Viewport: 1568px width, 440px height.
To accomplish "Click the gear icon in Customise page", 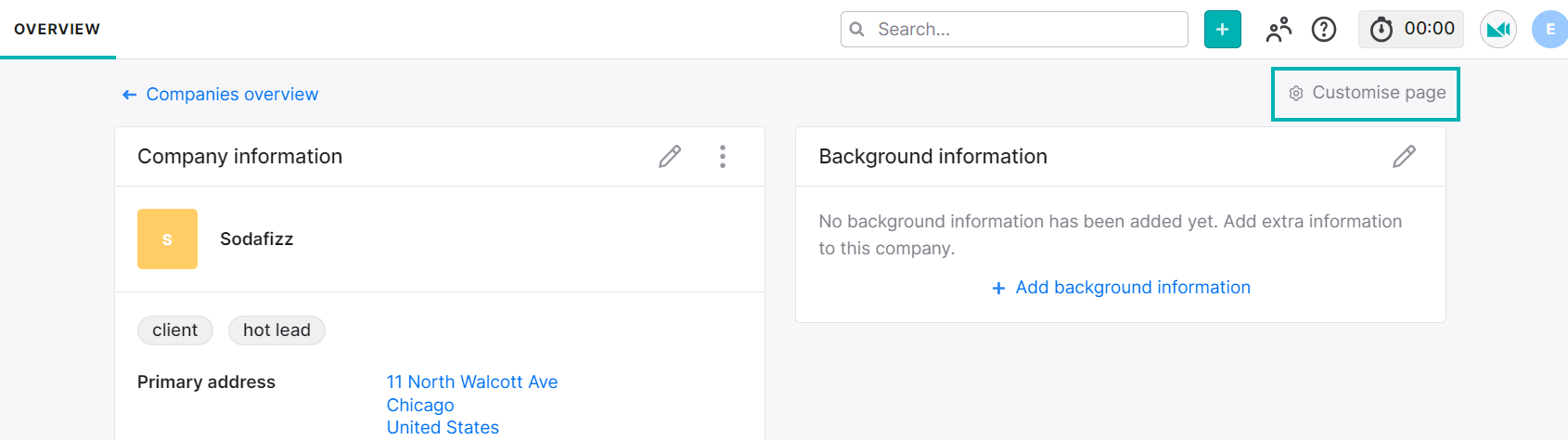I will coord(1296,93).
